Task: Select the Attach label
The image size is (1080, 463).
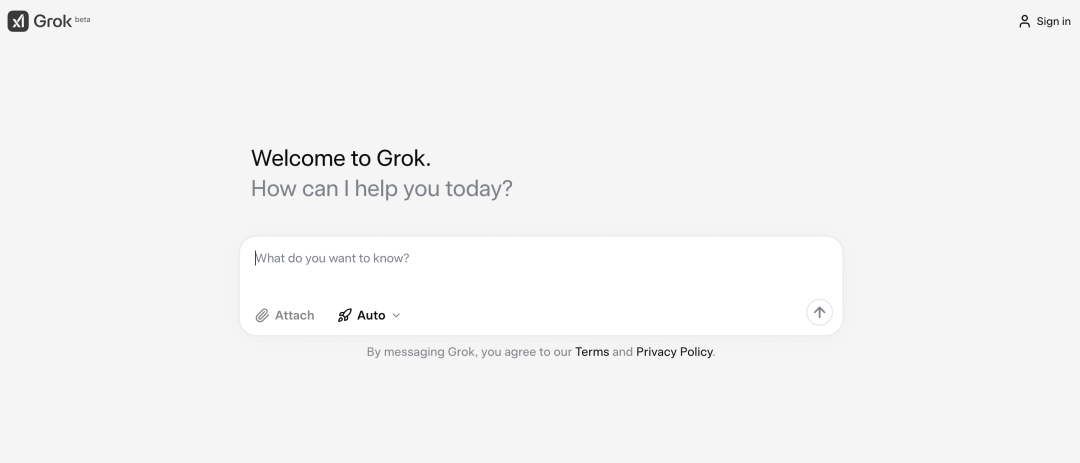Action: click(x=294, y=316)
